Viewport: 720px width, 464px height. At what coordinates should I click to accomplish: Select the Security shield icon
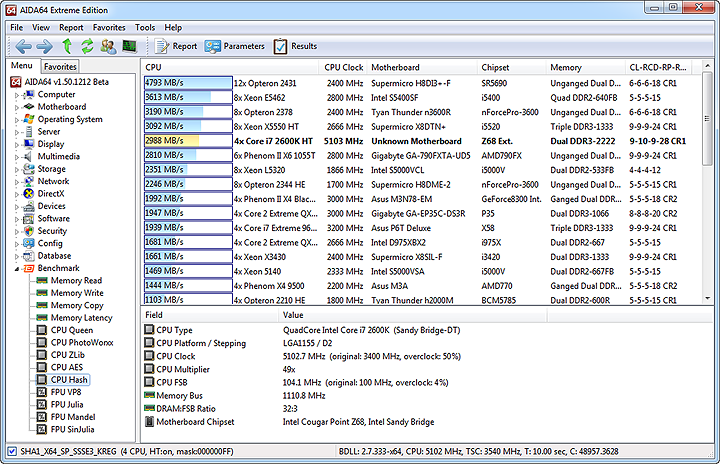(28, 231)
